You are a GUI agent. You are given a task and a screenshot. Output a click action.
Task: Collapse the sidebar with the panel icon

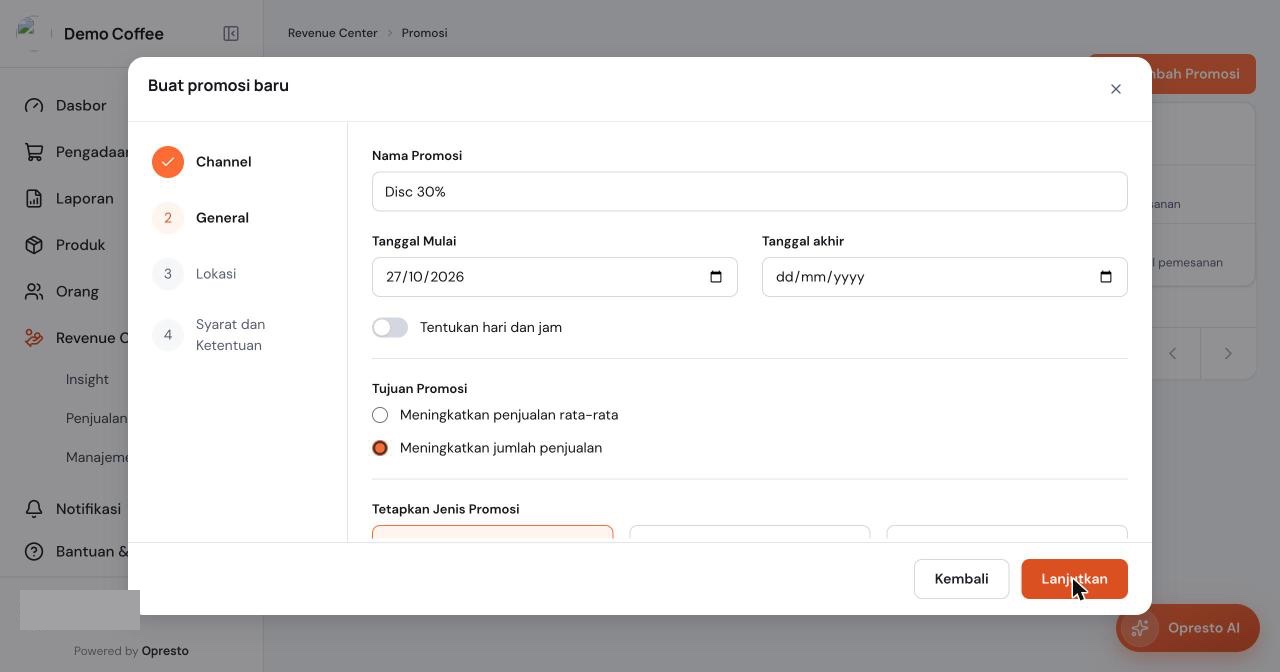point(231,34)
